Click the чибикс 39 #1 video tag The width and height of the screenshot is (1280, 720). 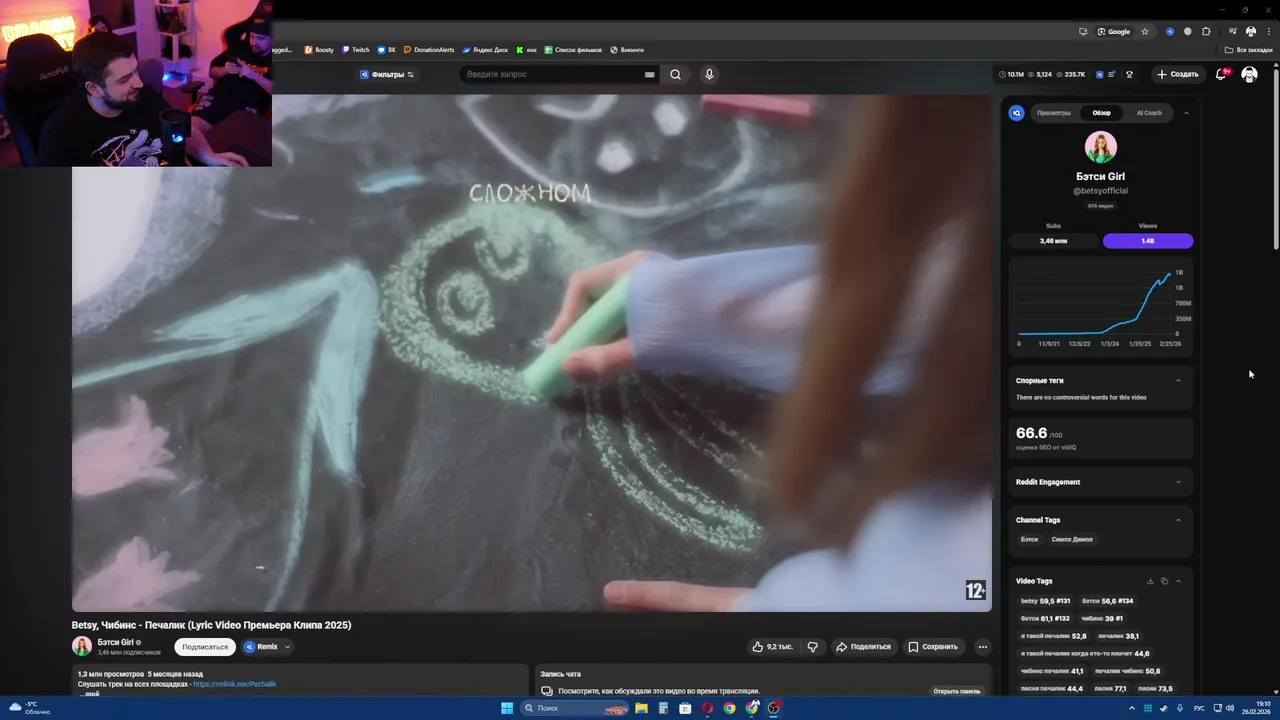pyautogui.click(x=1102, y=619)
